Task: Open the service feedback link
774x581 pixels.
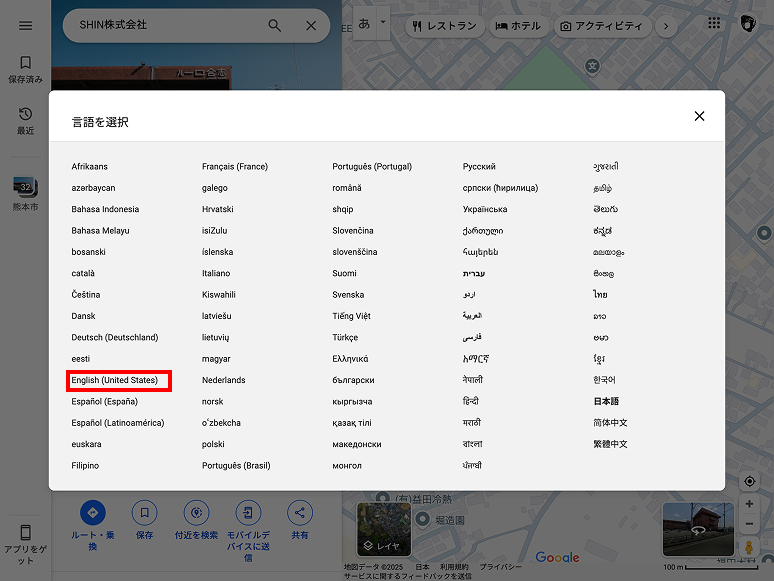Action: (408, 576)
